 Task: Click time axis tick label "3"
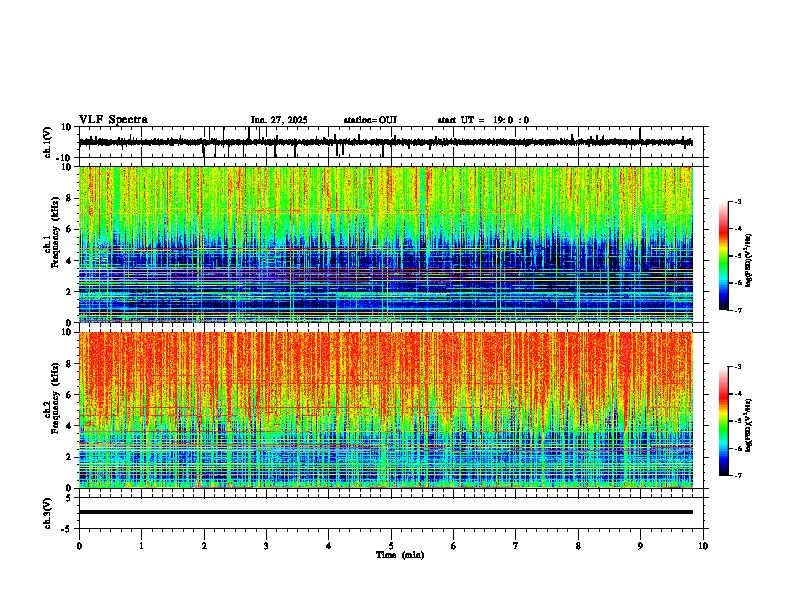[x=266, y=546]
